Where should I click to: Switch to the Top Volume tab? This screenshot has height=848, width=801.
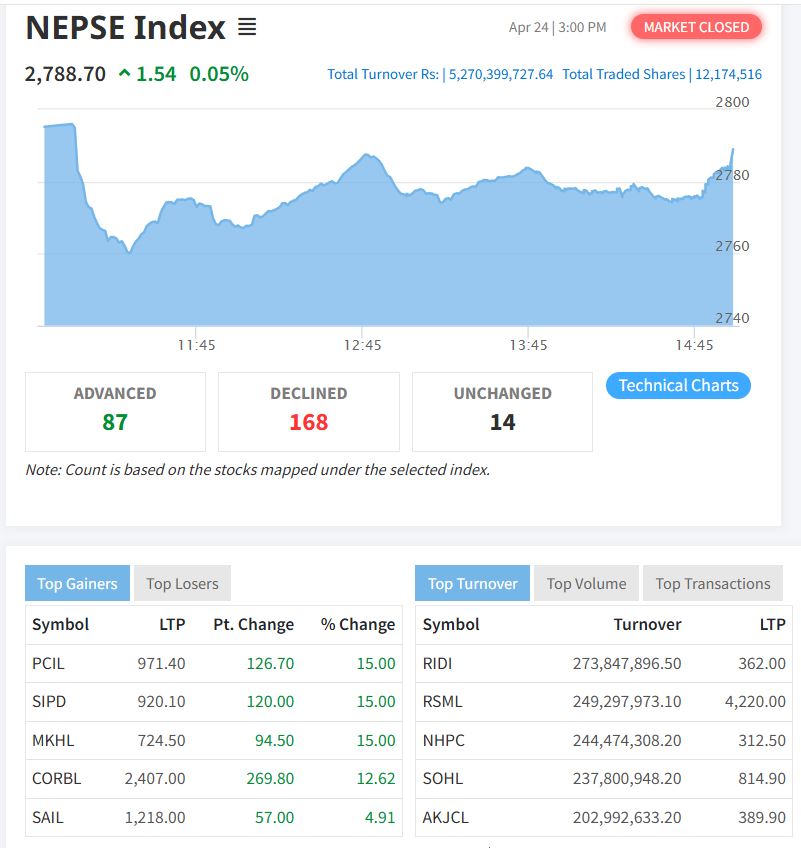click(x=586, y=584)
